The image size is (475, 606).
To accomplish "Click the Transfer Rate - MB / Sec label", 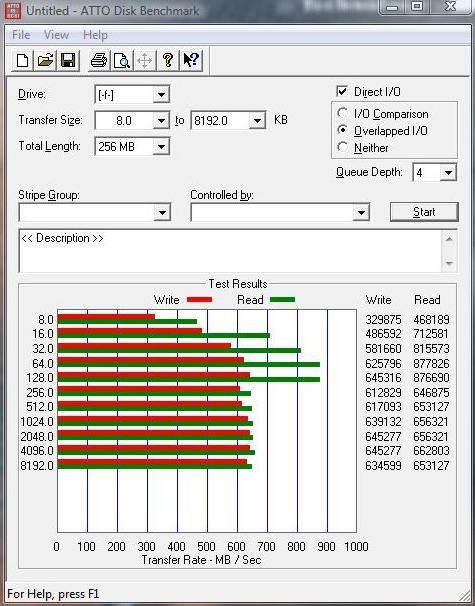I will click(x=201, y=560).
